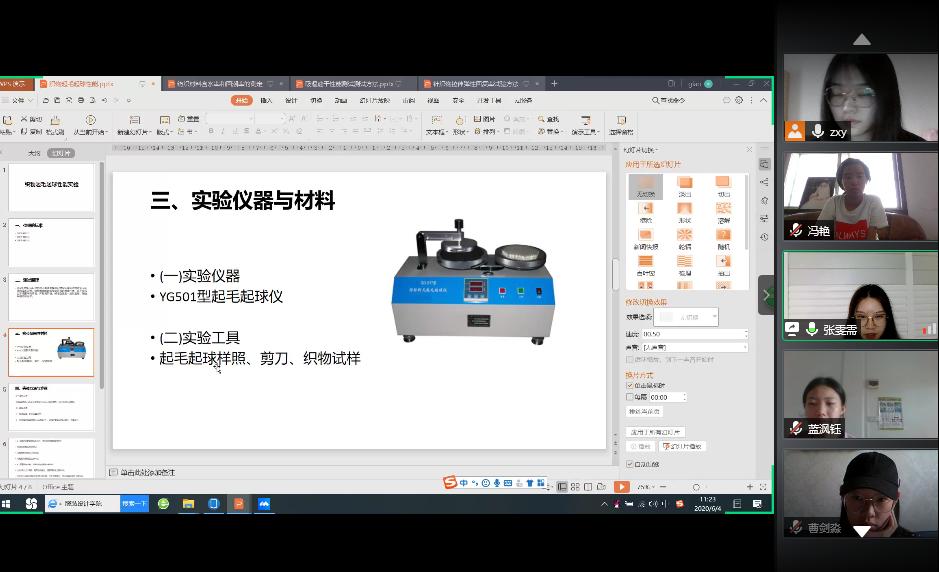Select slide 3 thumbnail in slide panel

51,297
